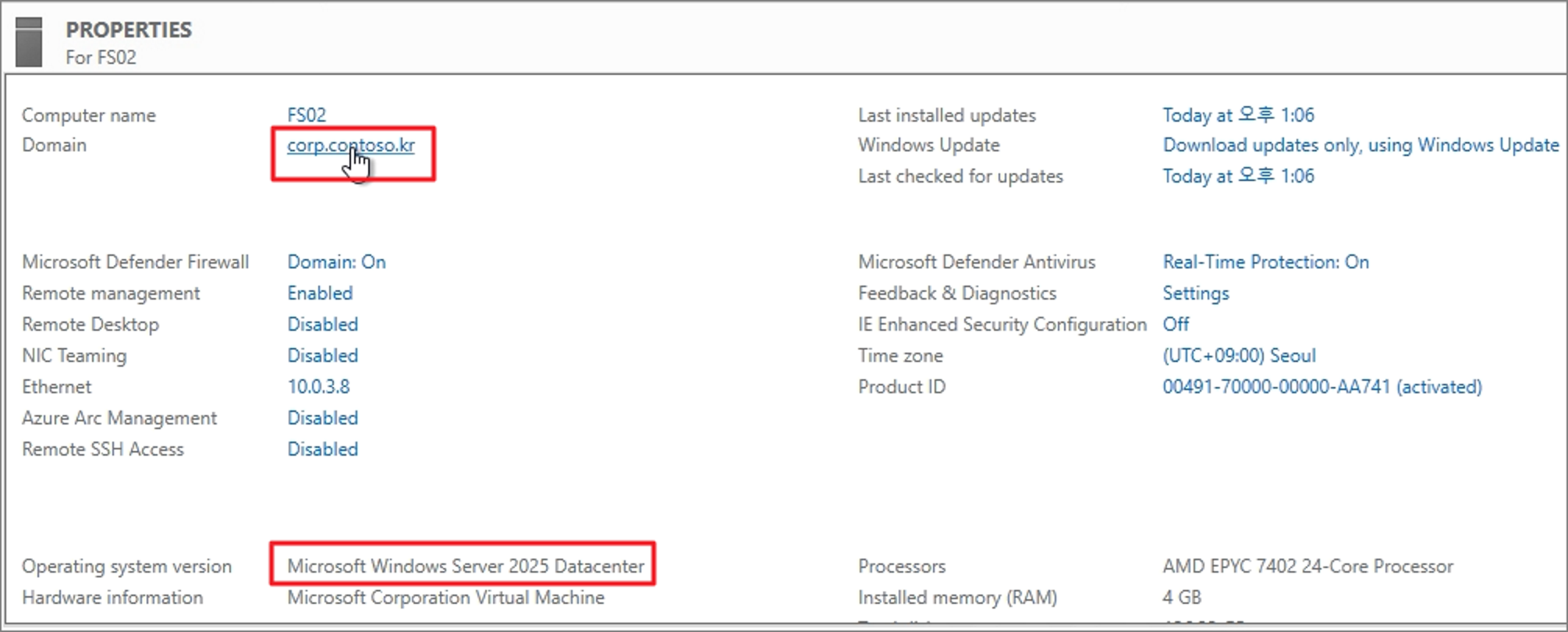Screen dimensions: 1568x632
Task: Select the '4 GB' installed memory value
Action: tap(1181, 598)
